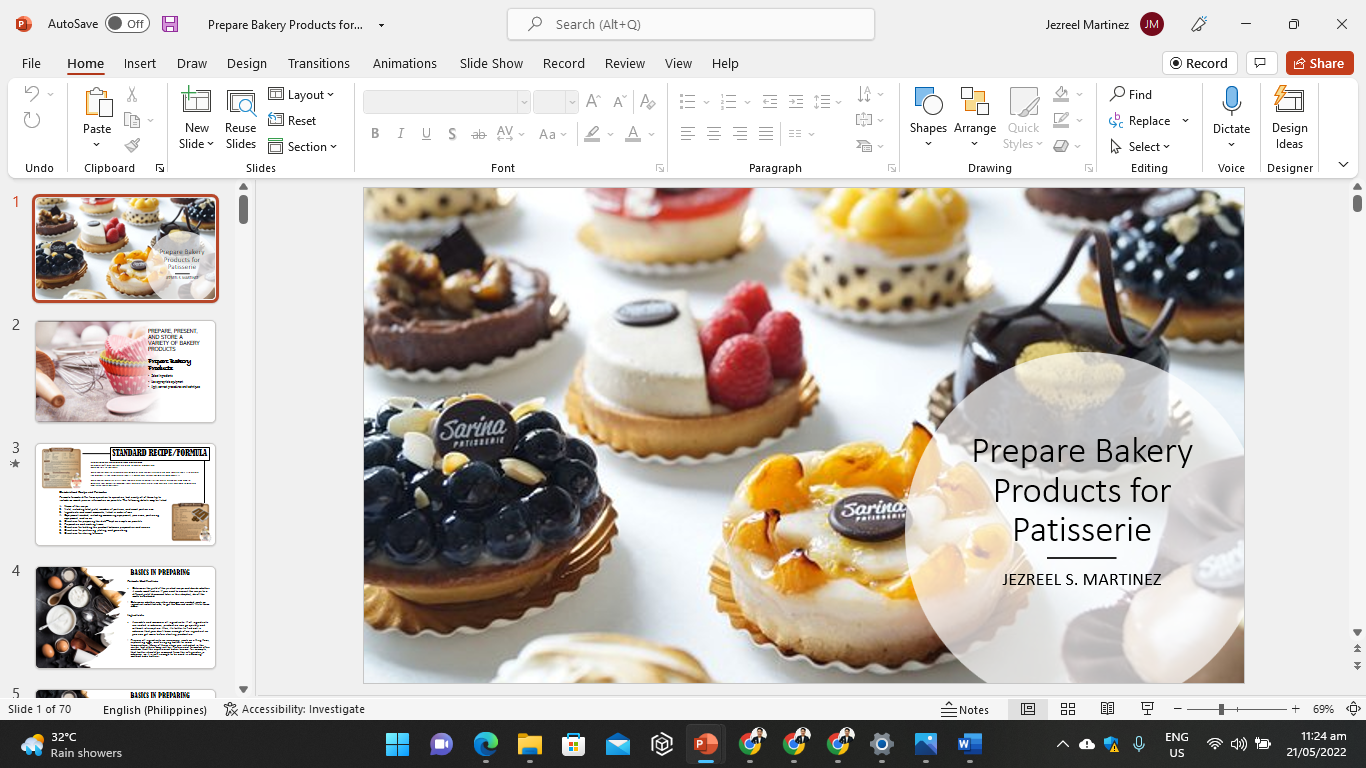The height and width of the screenshot is (768, 1366).
Task: Click the Save icon in the title bar
Action: [x=169, y=24]
